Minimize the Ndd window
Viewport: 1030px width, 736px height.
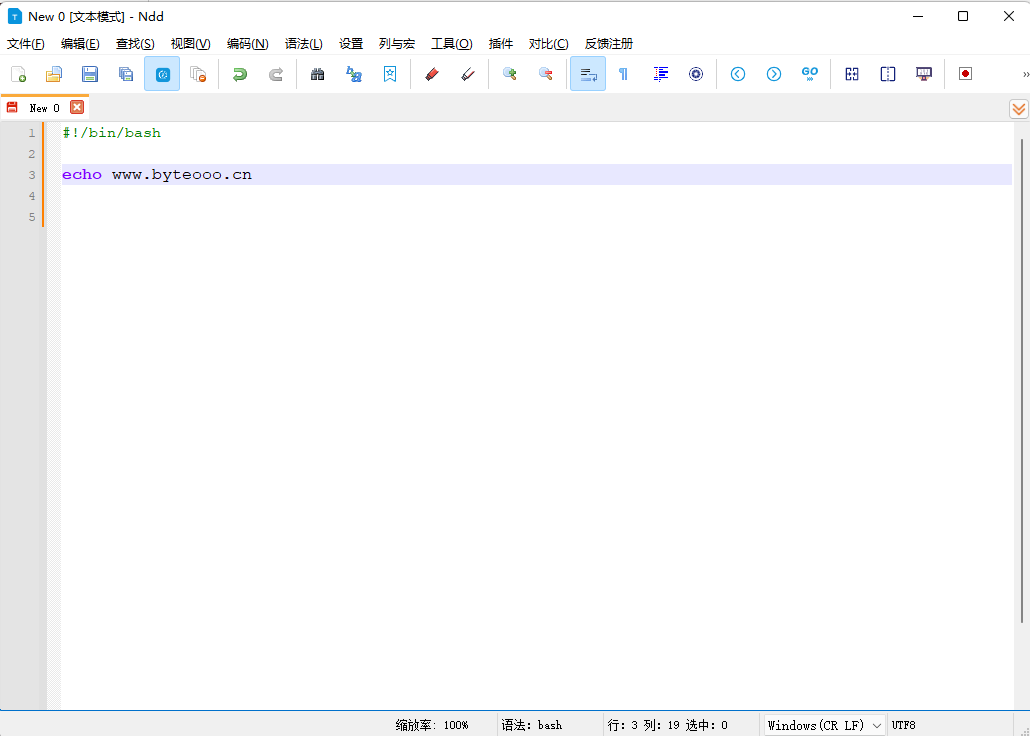917,16
